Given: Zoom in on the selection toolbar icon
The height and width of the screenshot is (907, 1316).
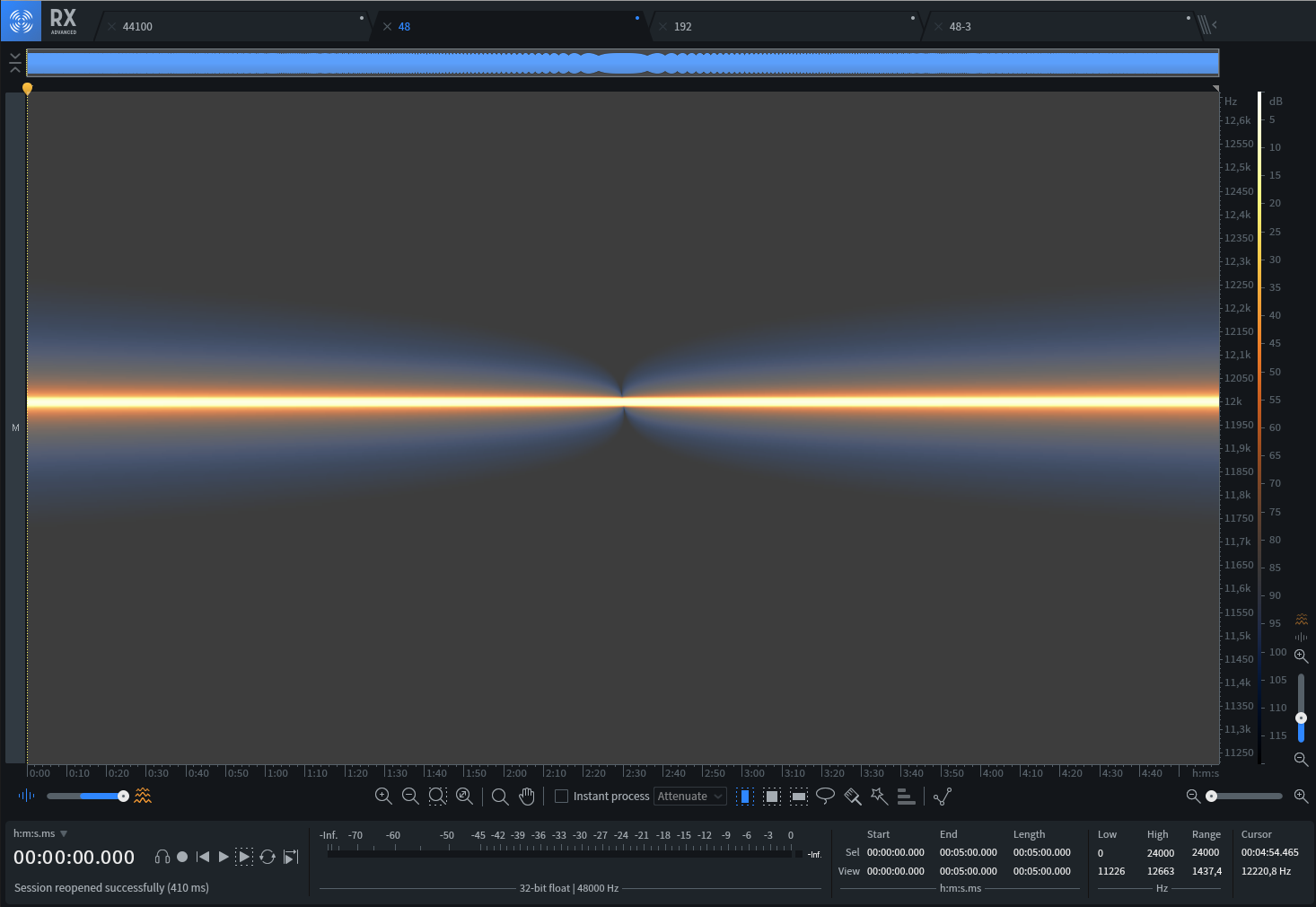Looking at the screenshot, I should (x=383, y=796).
